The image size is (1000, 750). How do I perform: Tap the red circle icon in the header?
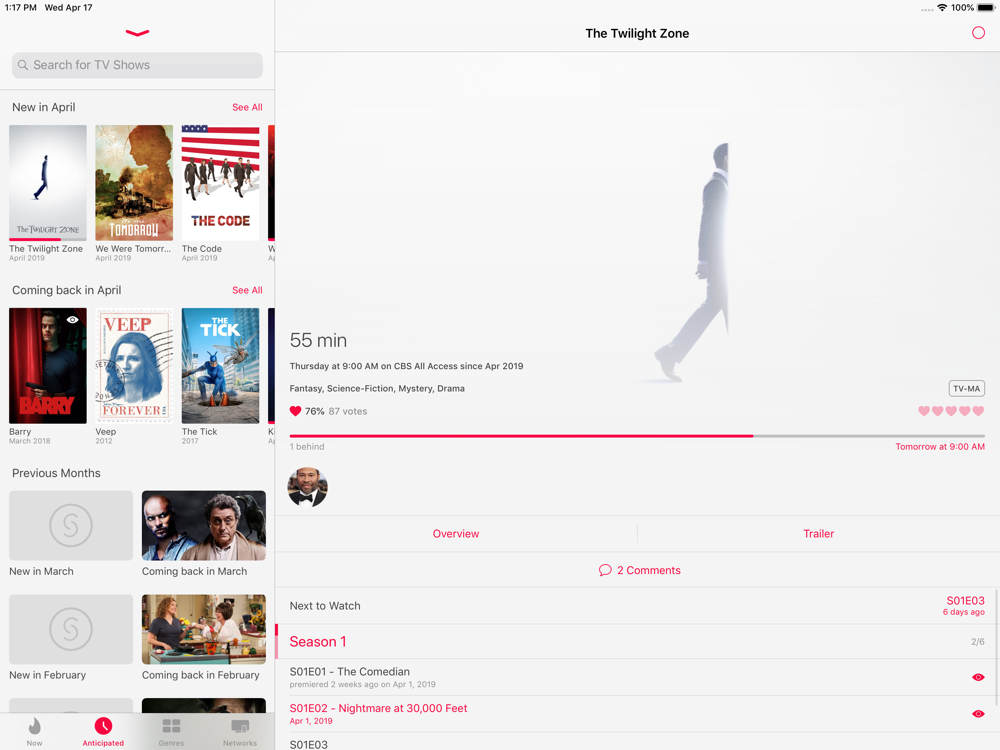(978, 33)
